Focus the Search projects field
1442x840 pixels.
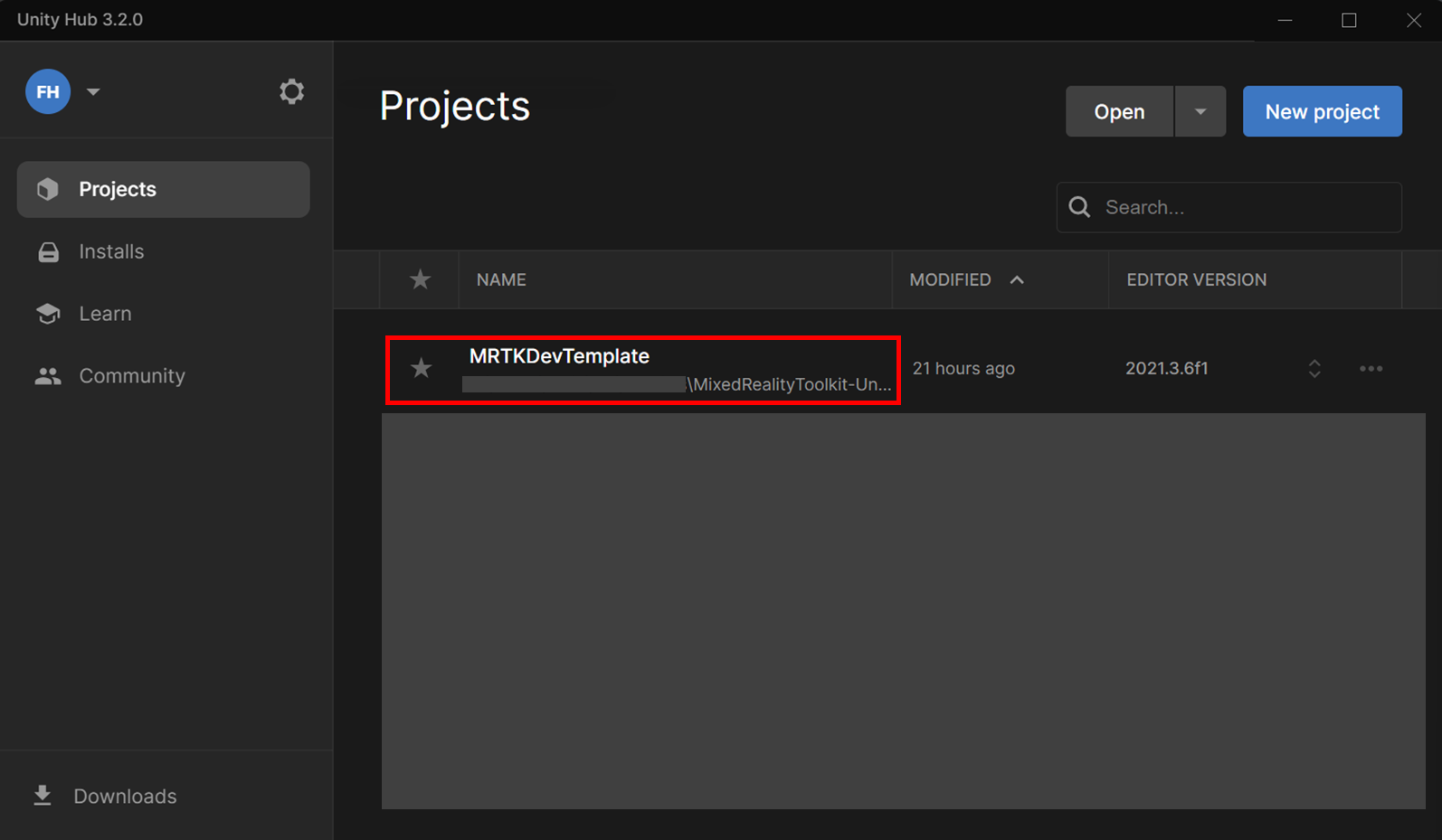[1229, 207]
